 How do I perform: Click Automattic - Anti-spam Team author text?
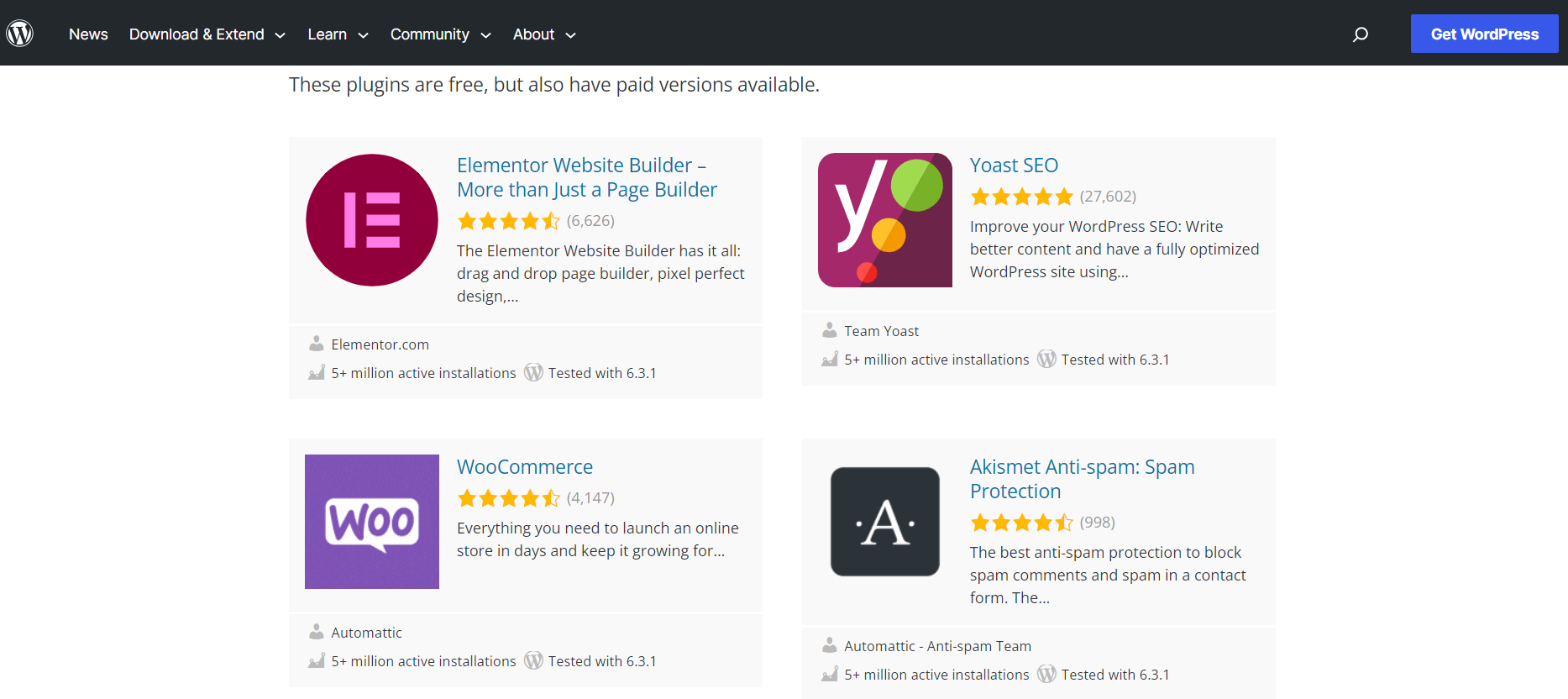tap(938, 646)
